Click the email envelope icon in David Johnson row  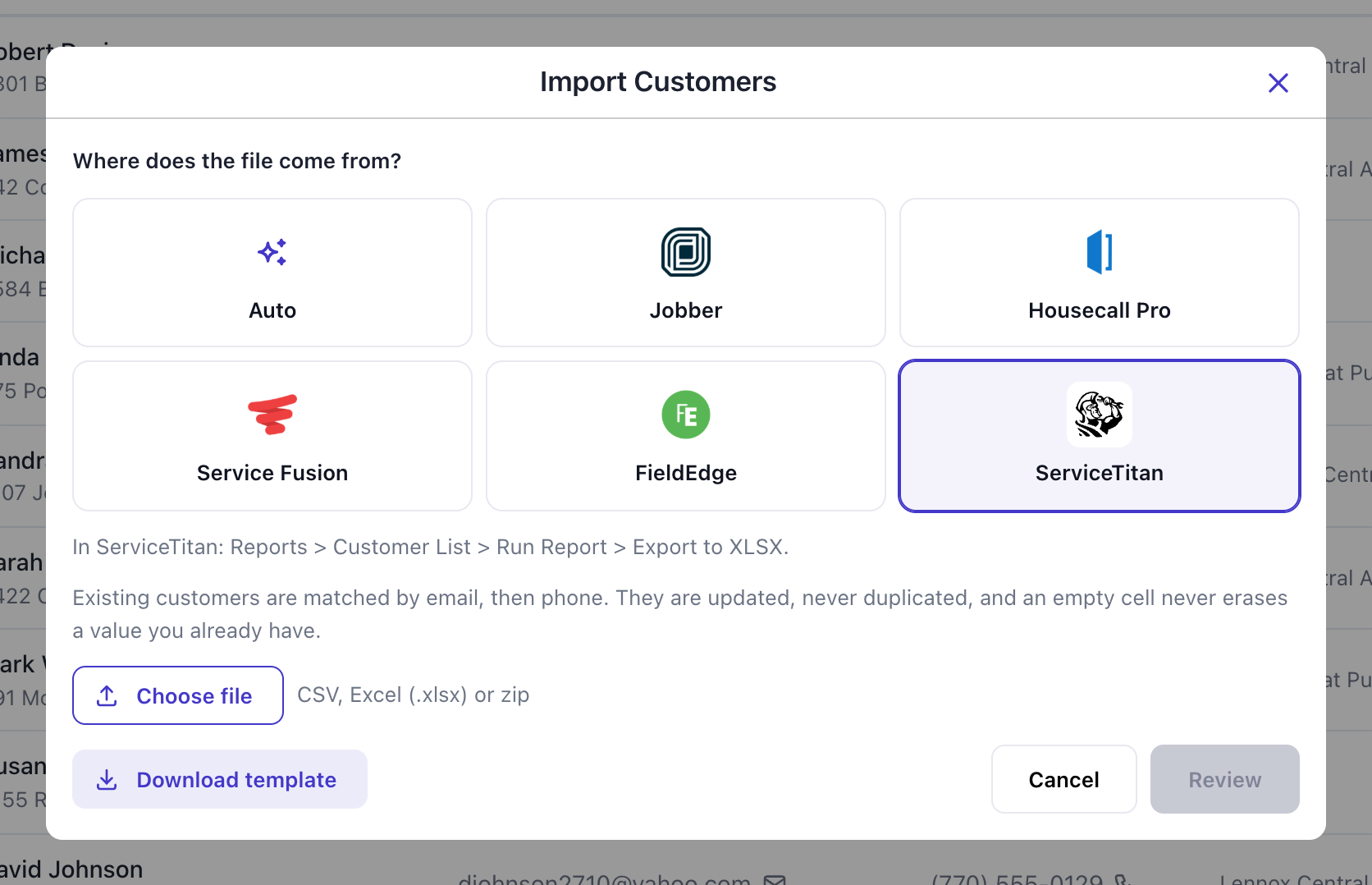[x=775, y=879]
